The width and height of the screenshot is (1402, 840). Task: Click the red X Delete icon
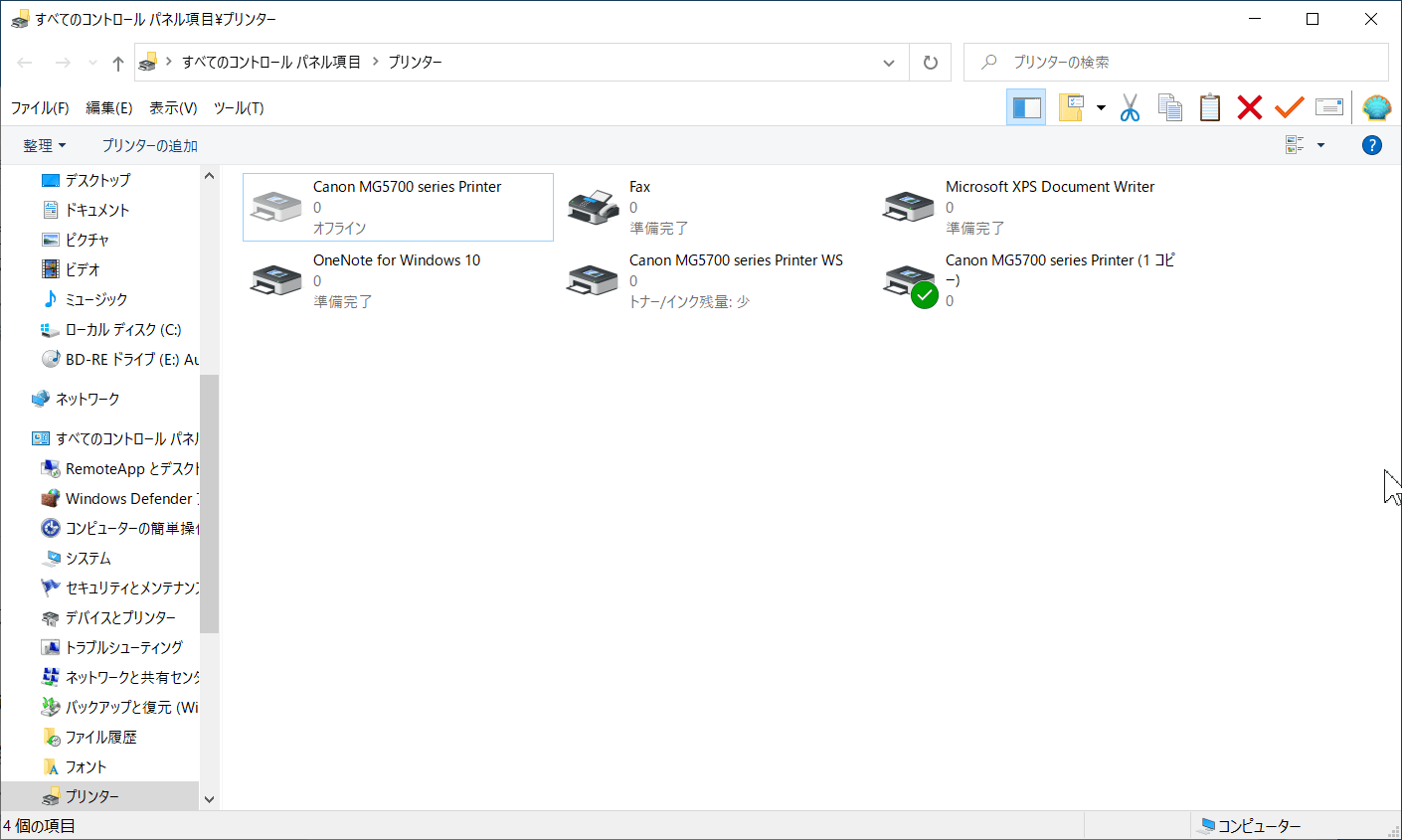1250,107
